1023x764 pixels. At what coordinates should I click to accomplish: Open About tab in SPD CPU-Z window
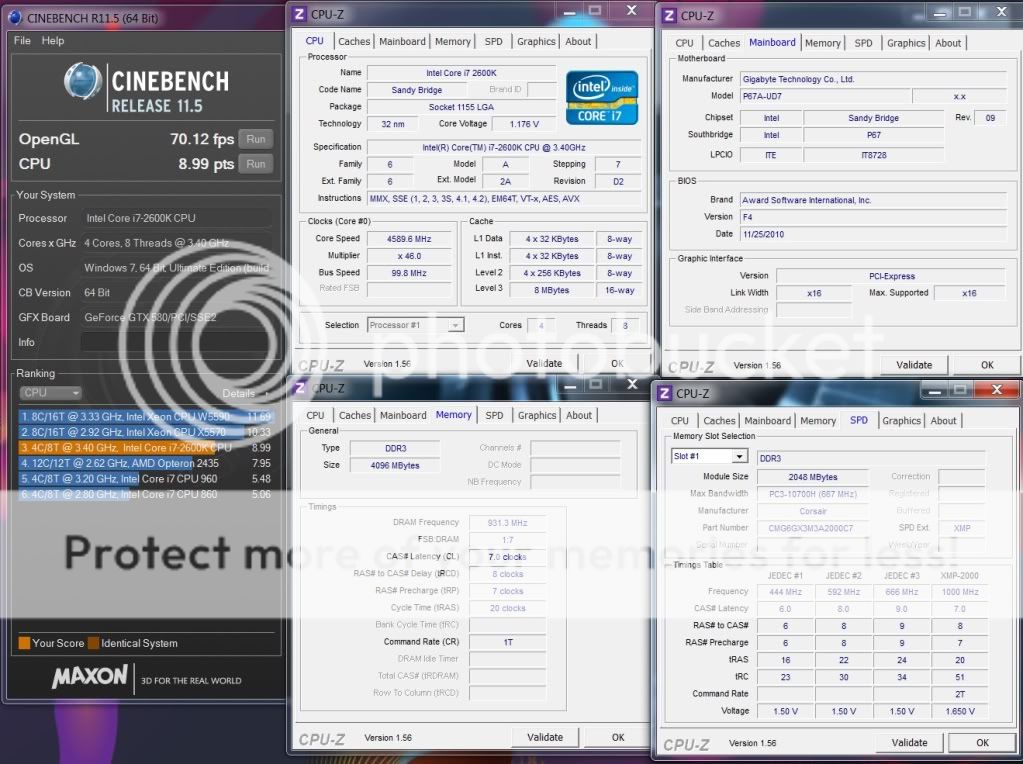[x=943, y=421]
